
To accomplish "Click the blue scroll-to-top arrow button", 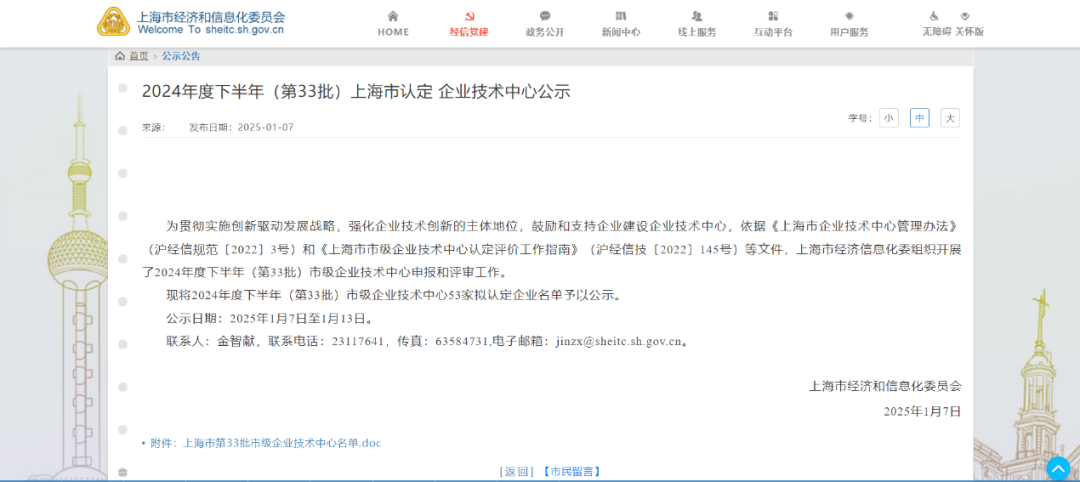I will (x=1057, y=467).
